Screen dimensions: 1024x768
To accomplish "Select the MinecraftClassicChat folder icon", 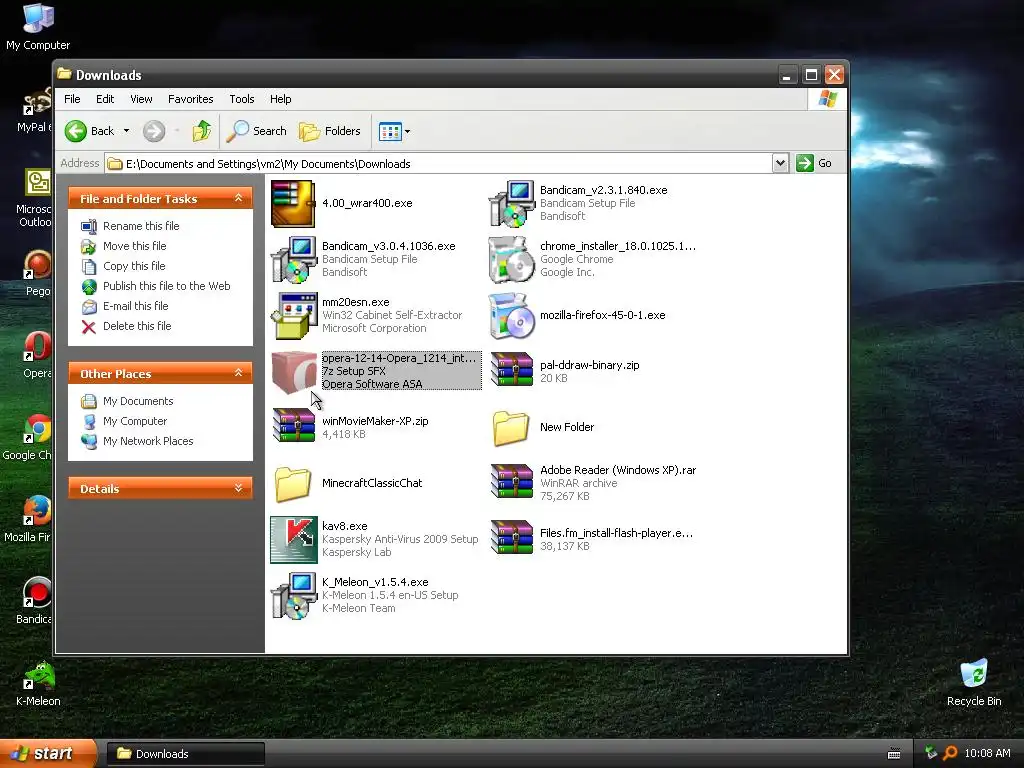I will pos(293,484).
